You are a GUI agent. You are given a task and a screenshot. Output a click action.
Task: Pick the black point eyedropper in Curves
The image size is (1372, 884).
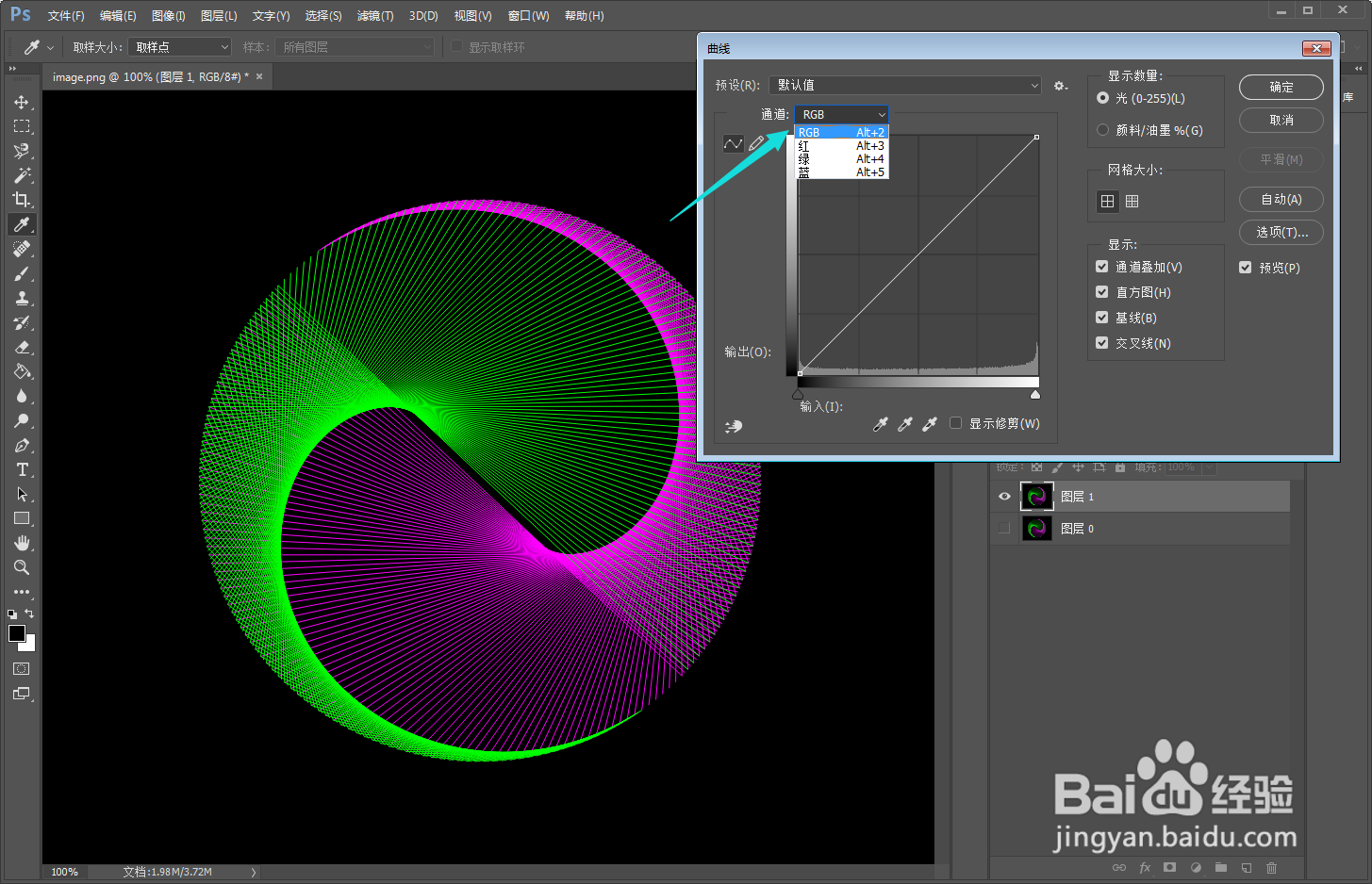click(x=881, y=424)
